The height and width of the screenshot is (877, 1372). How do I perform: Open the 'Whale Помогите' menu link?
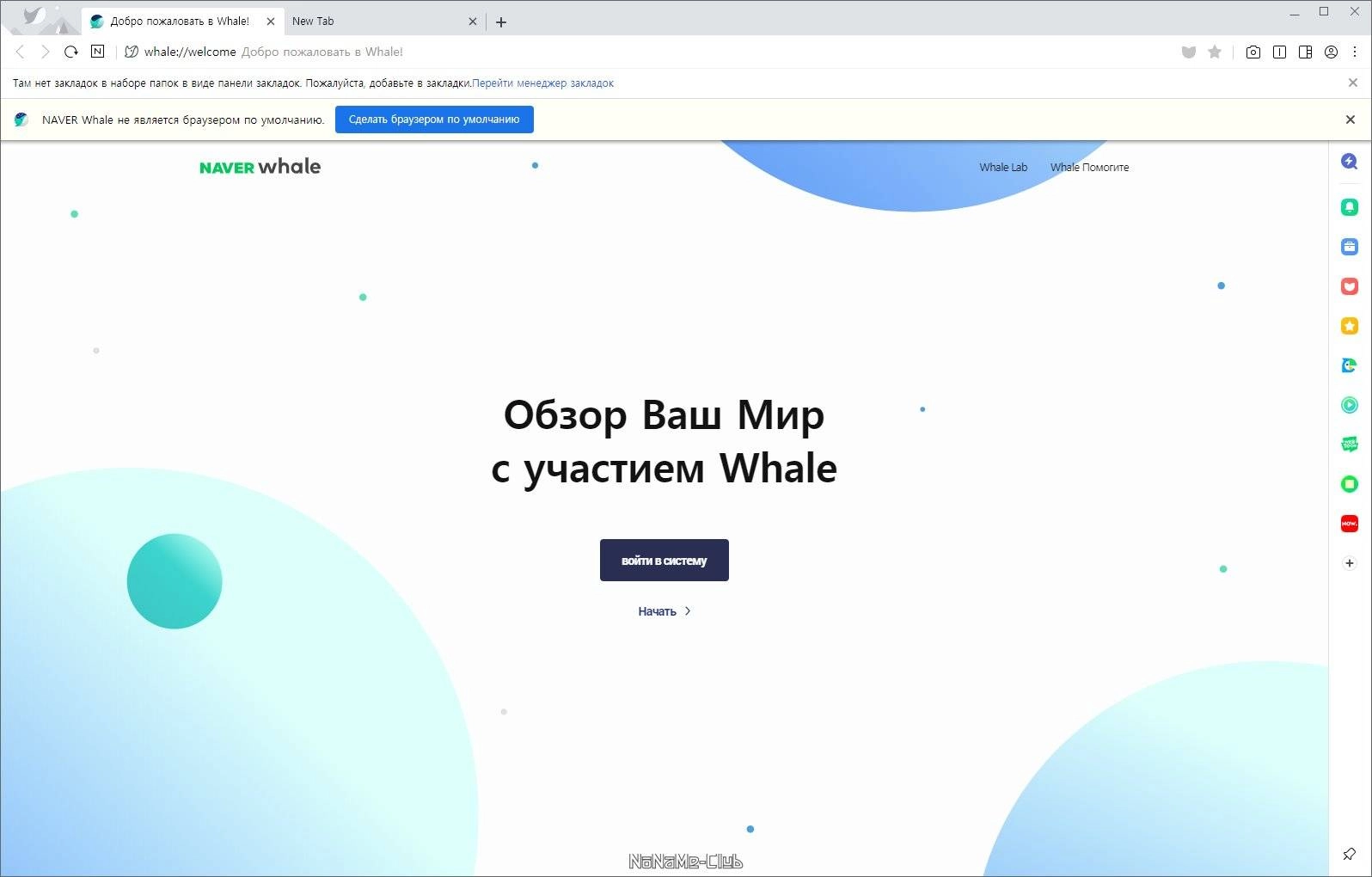[x=1089, y=168]
